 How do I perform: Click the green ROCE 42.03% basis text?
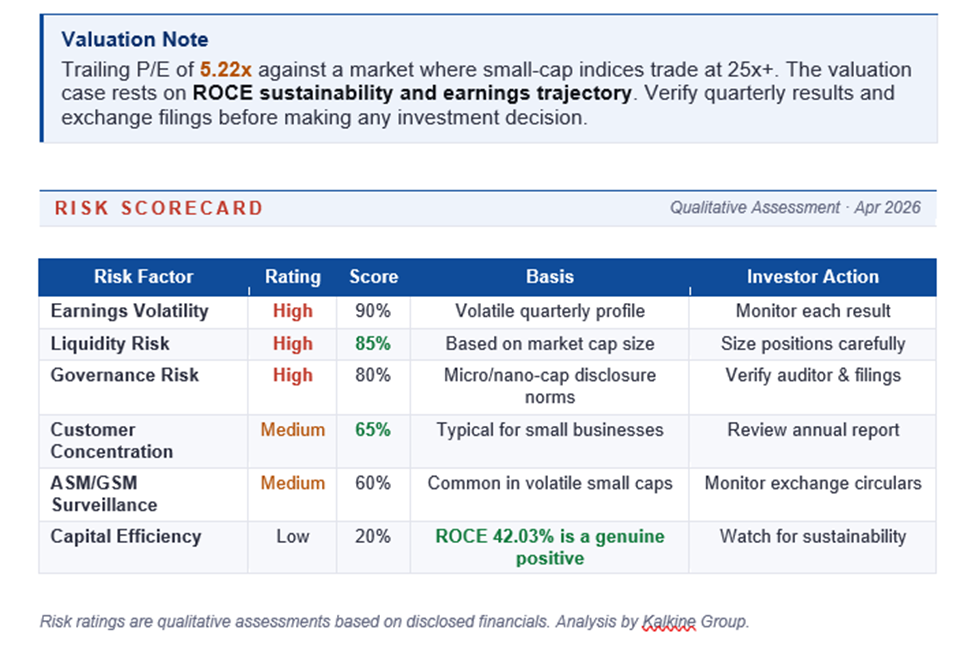pyautogui.click(x=550, y=547)
